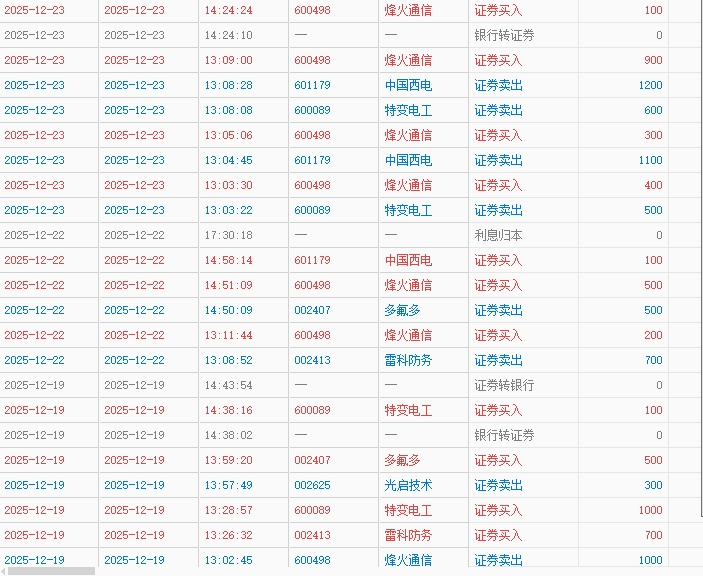This screenshot has height=576, width=703.
Task: Click 中国西电 in the 13:08:28 row
Action: pyautogui.click(x=408, y=85)
